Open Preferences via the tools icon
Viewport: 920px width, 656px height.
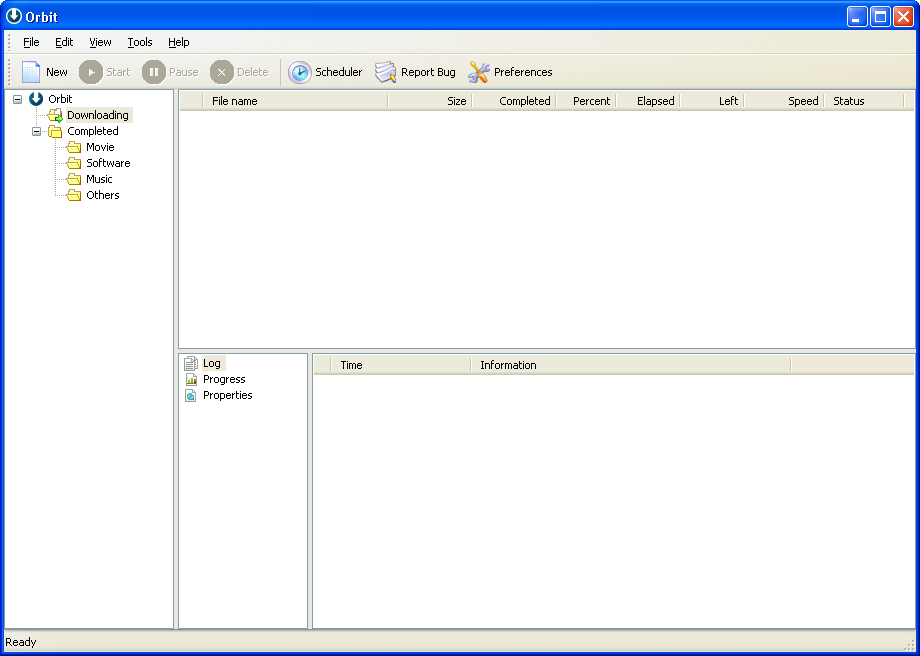coord(479,72)
